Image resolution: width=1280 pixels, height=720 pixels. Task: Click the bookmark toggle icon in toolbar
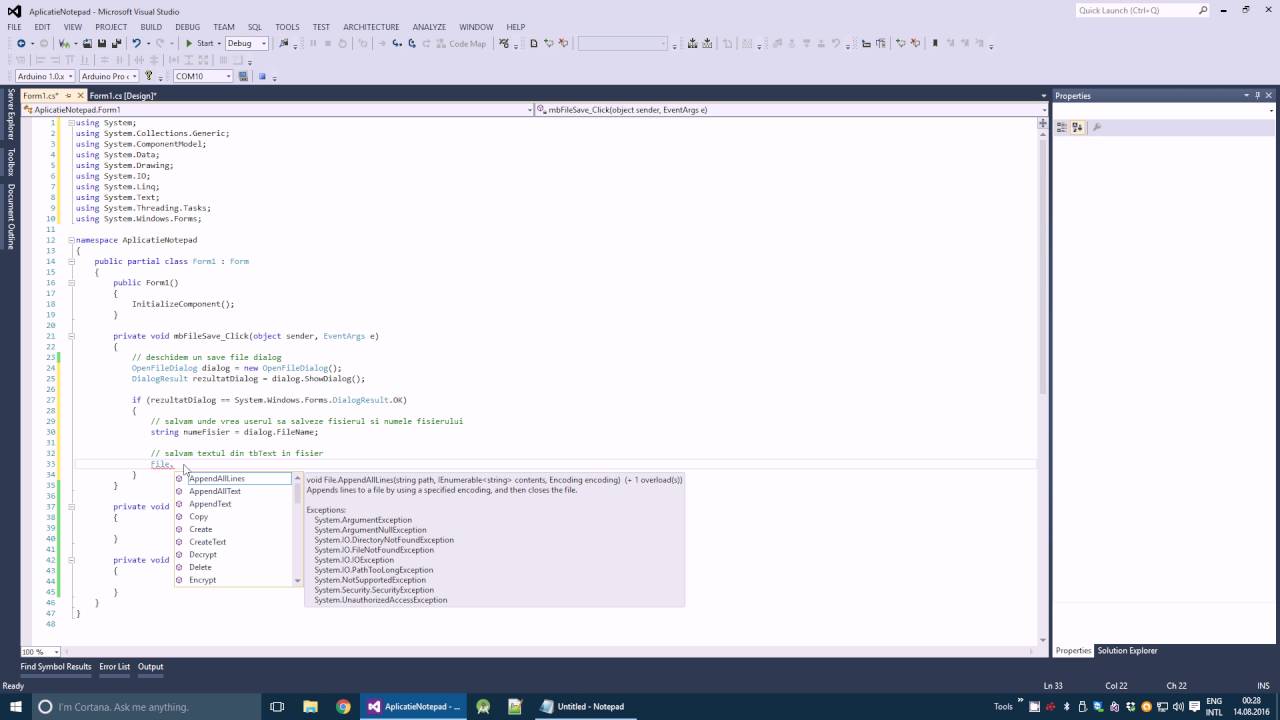pos(935,43)
